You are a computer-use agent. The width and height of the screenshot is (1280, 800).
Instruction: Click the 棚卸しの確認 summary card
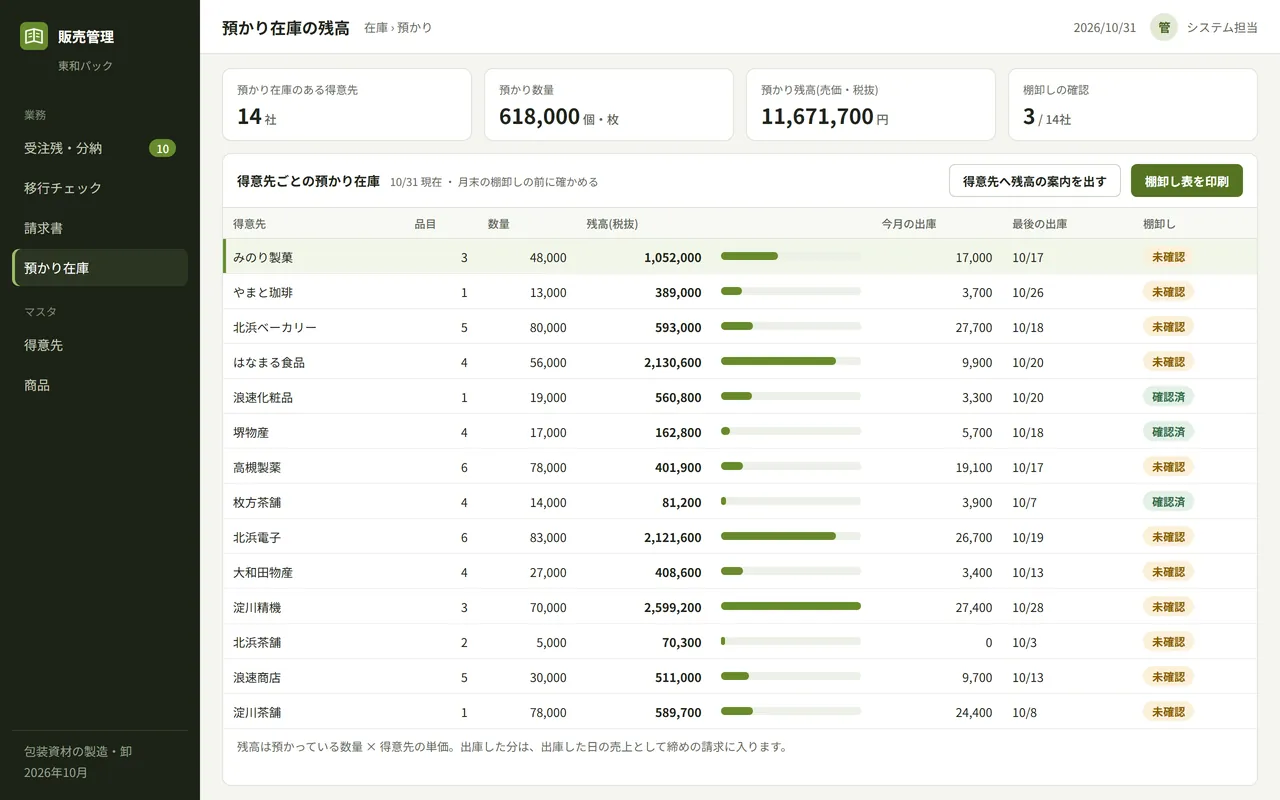pyautogui.click(x=1133, y=105)
